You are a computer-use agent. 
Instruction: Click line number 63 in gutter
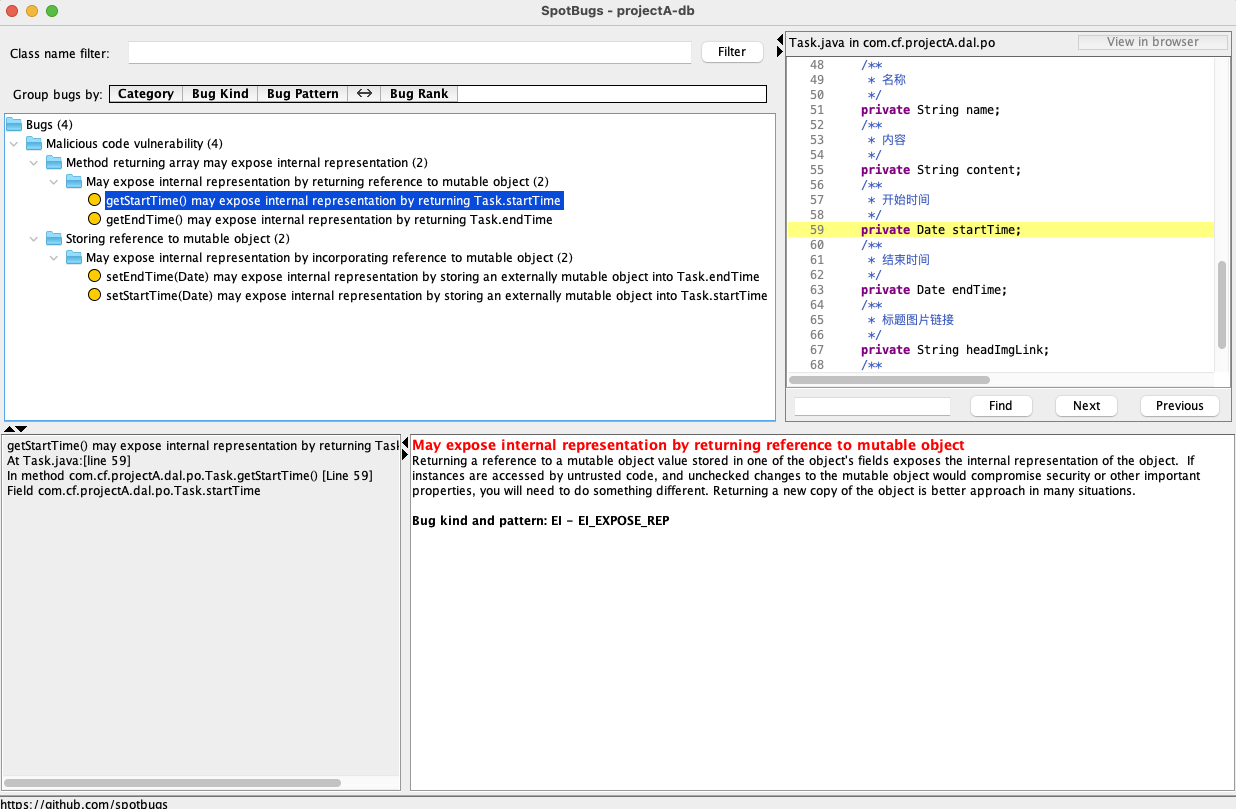tap(817, 290)
